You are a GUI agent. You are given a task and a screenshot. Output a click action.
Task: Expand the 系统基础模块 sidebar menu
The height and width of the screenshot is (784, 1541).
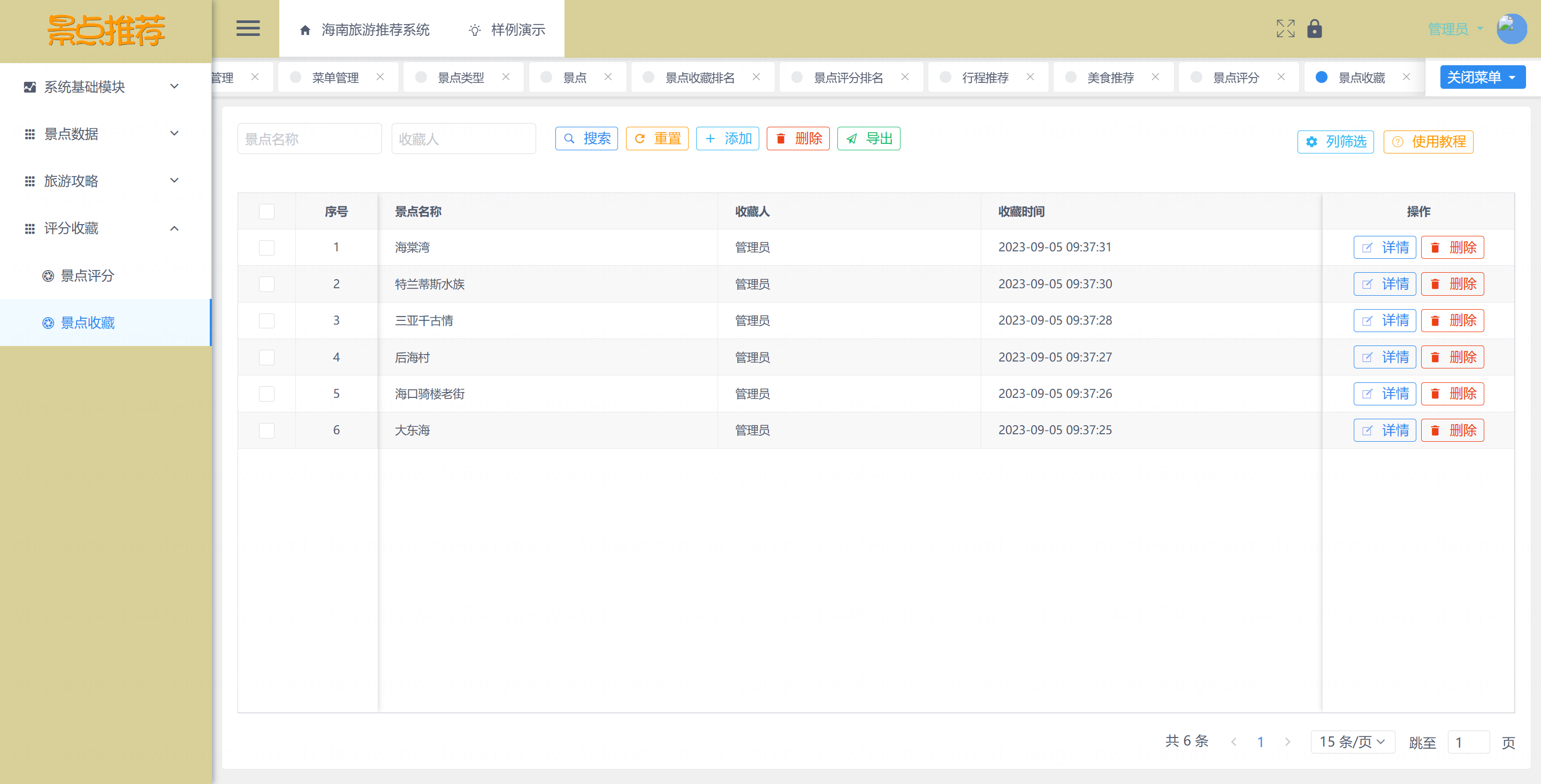pos(102,87)
